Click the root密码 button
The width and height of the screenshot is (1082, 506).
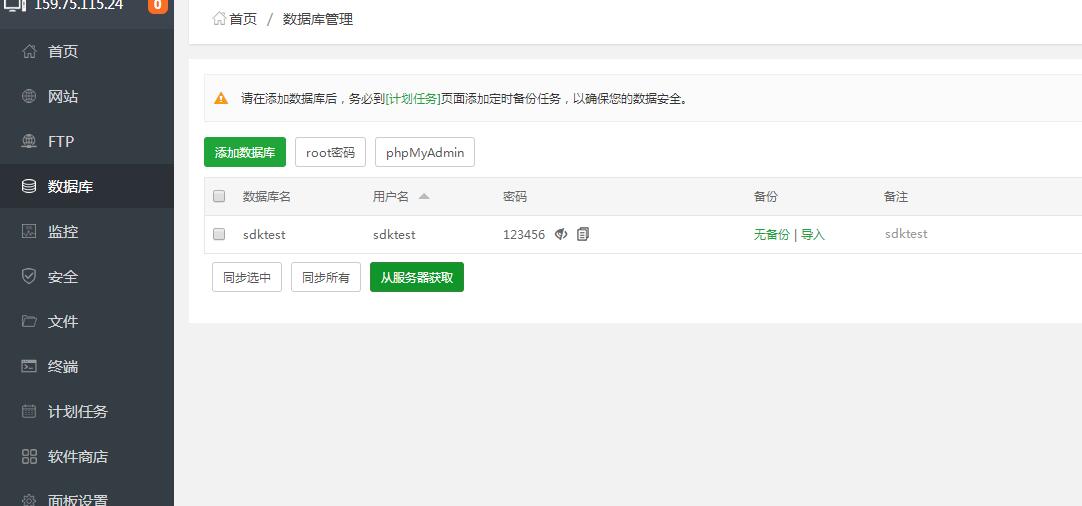click(330, 153)
